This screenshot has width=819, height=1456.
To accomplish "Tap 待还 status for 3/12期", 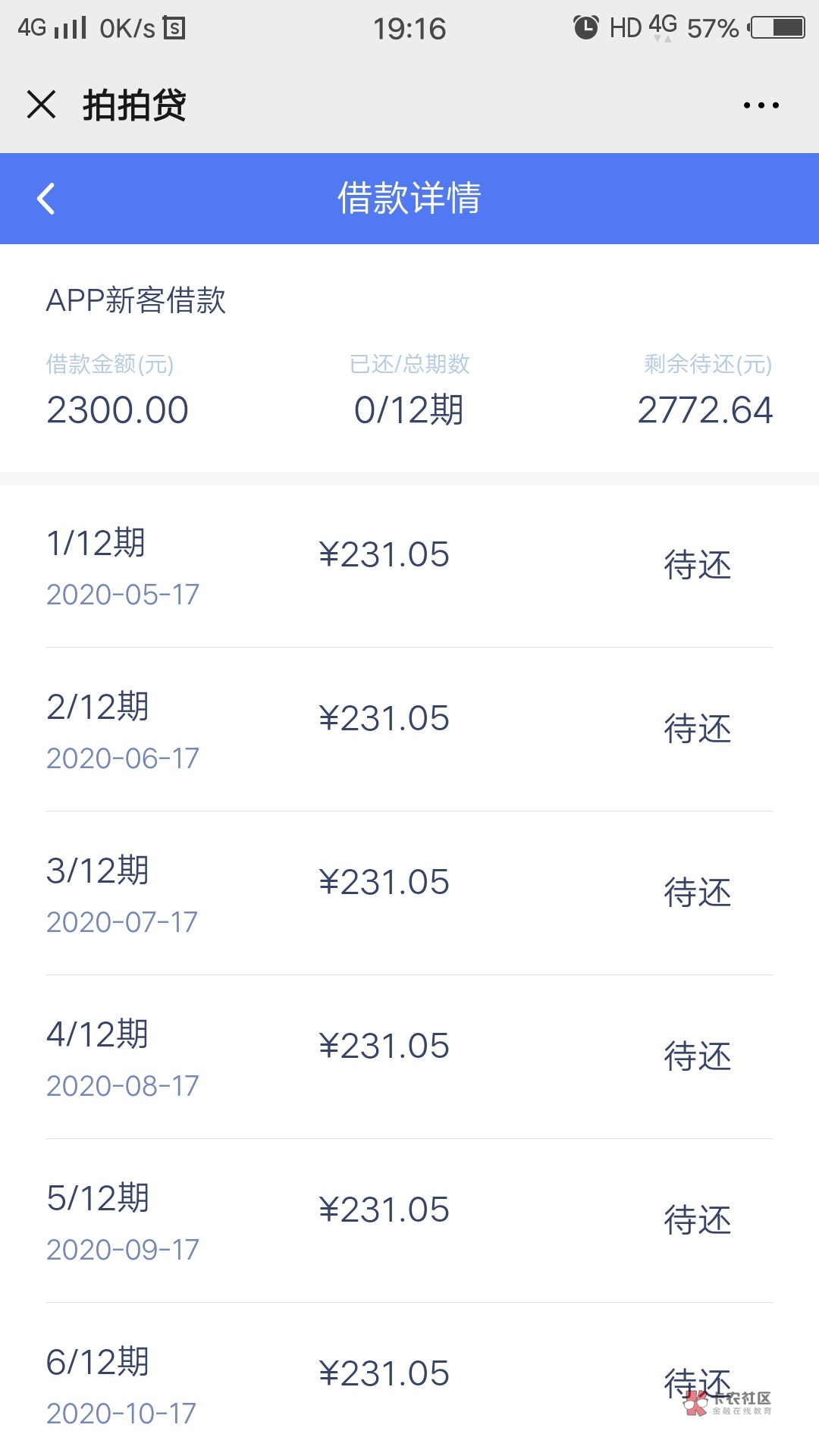I will [697, 893].
